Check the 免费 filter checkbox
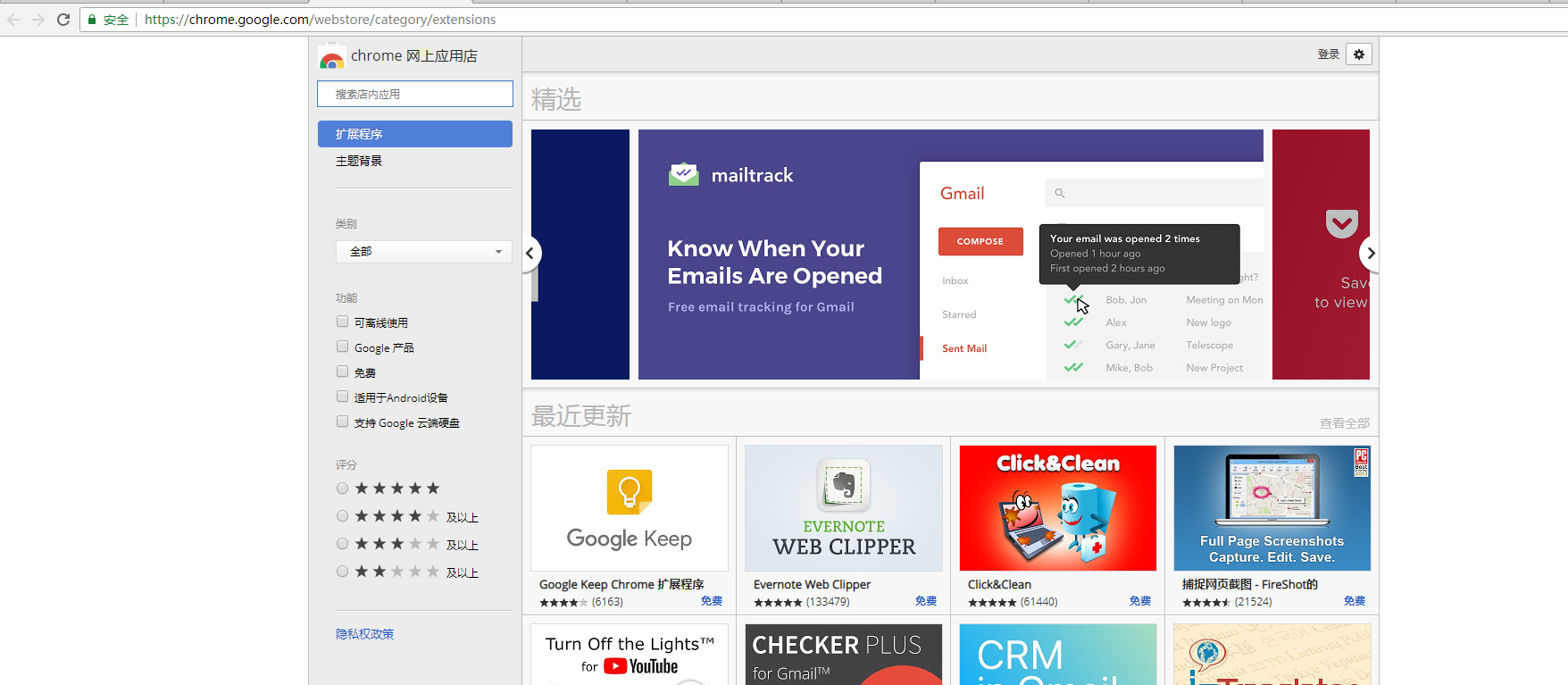Screen dimensions: 1568x685 (x=342, y=372)
